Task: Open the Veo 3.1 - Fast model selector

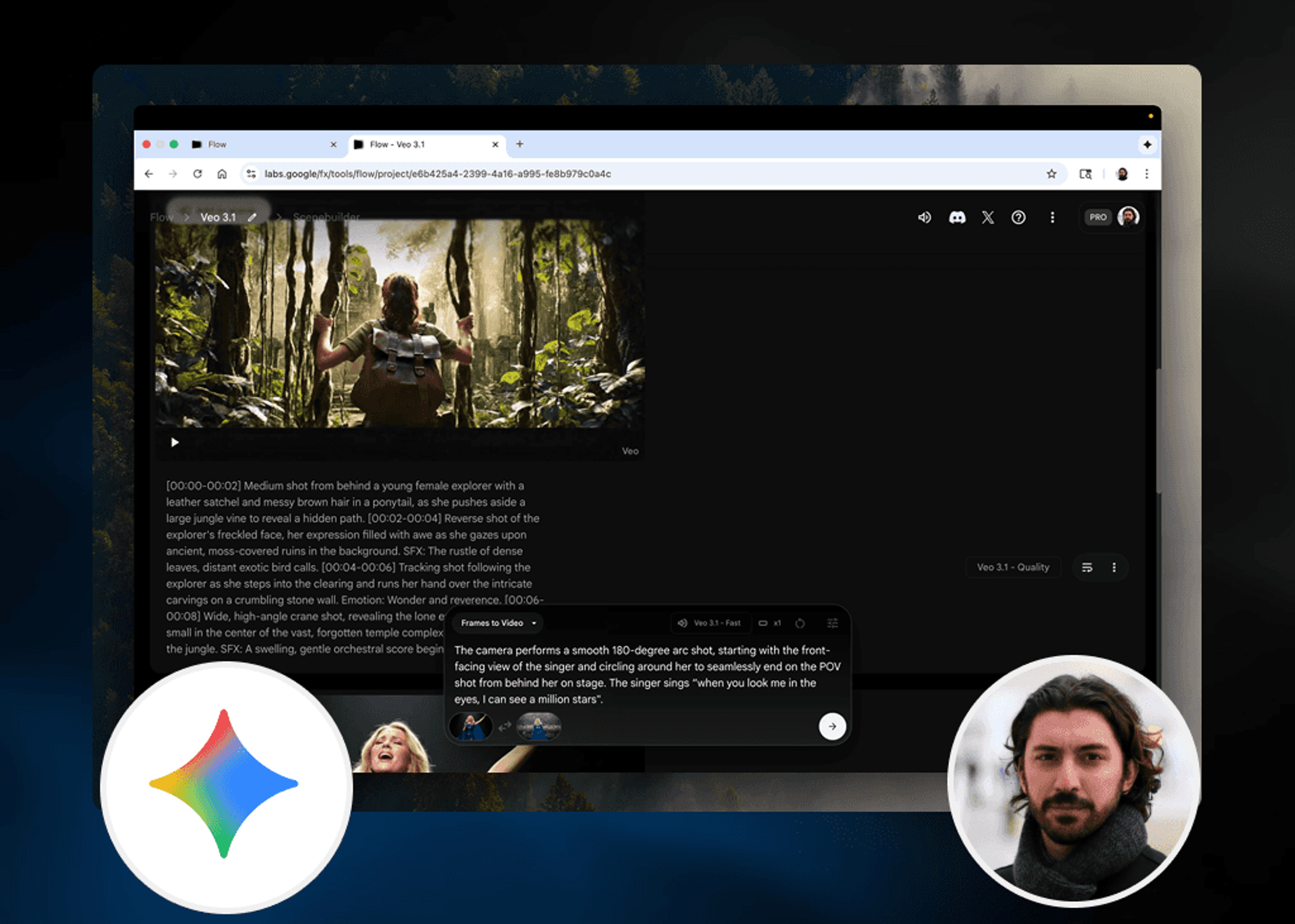Action: click(711, 623)
